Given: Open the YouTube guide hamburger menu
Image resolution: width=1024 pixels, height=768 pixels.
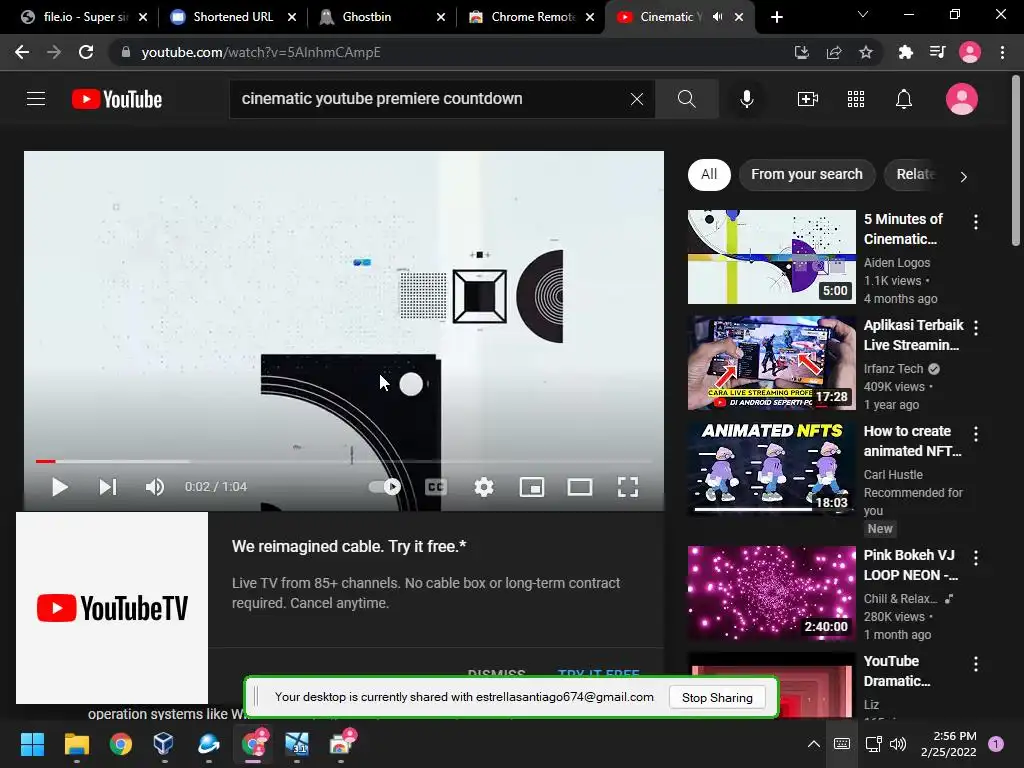Looking at the screenshot, I should [36, 99].
